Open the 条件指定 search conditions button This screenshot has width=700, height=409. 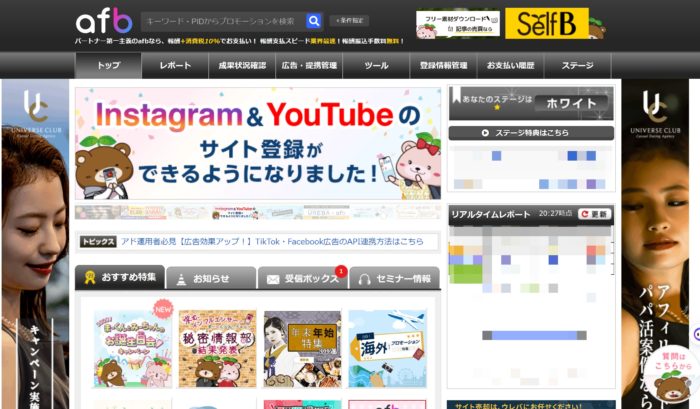[x=349, y=20]
